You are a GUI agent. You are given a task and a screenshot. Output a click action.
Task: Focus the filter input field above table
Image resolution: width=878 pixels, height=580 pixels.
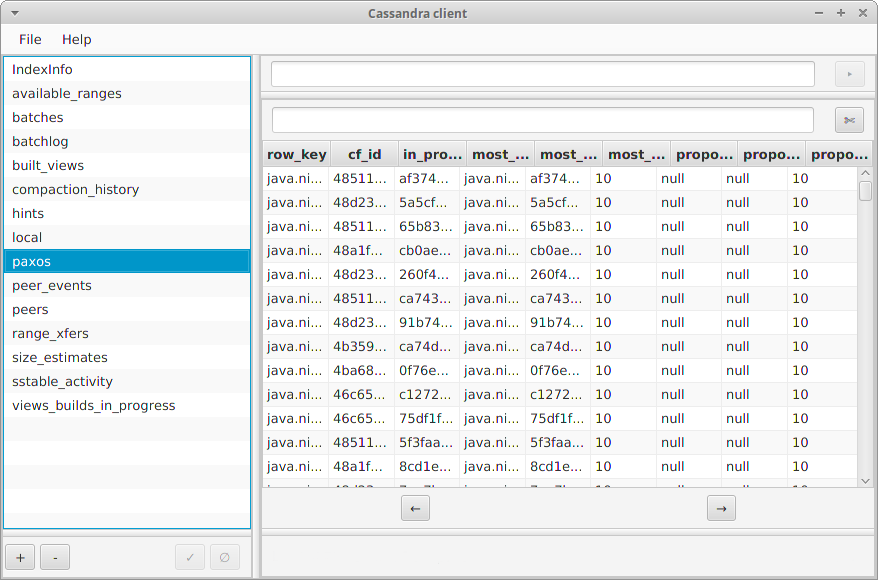point(543,120)
